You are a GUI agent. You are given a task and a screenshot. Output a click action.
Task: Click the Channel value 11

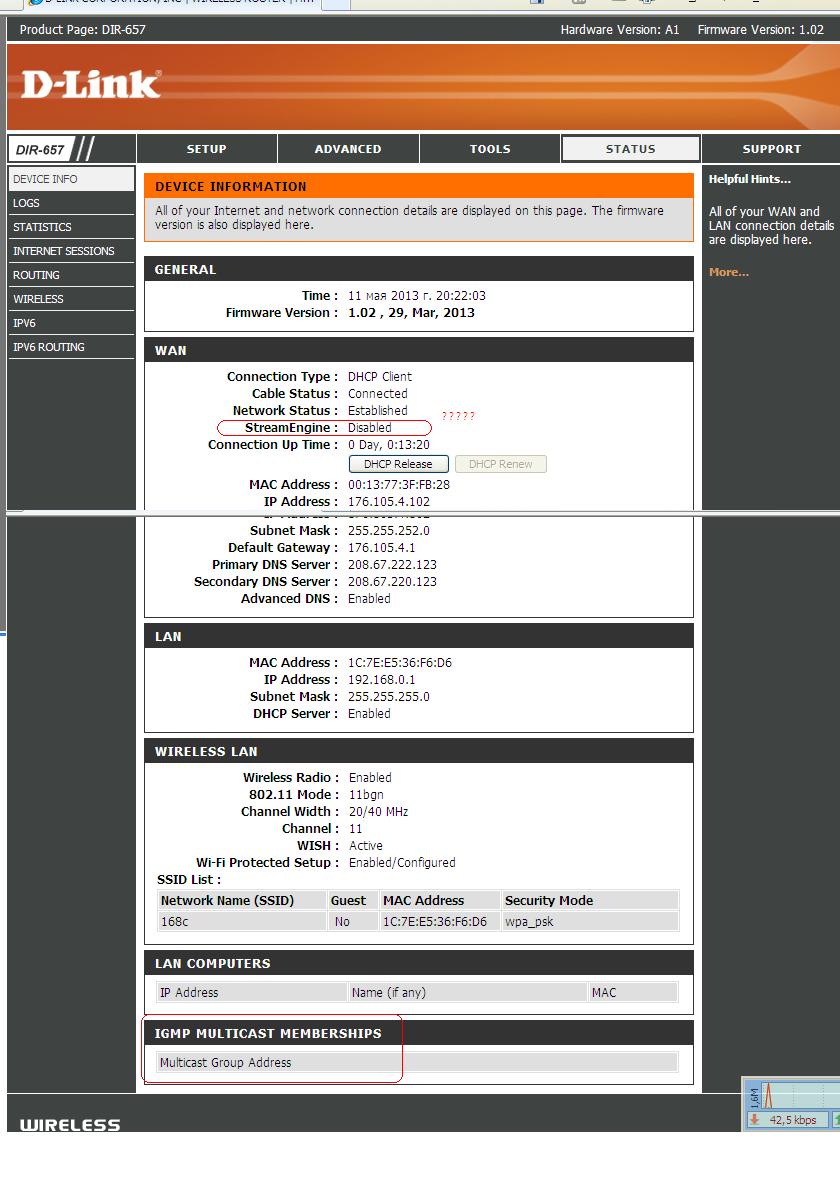(355, 829)
